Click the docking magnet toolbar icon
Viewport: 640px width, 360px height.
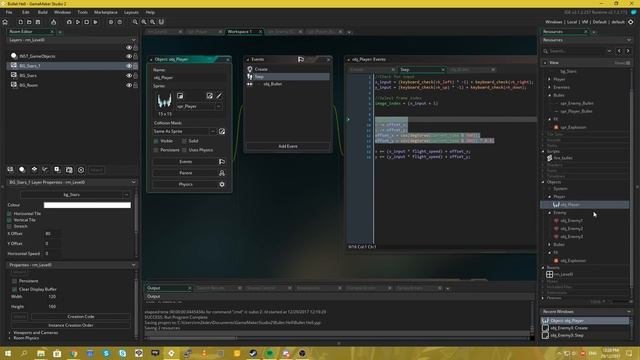(161, 22)
